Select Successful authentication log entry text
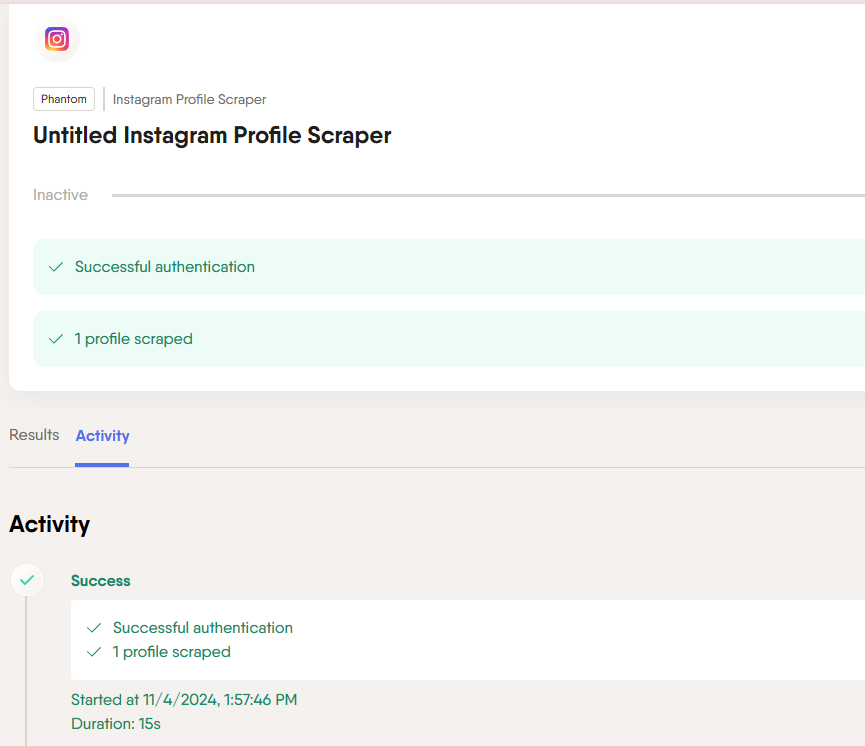The width and height of the screenshot is (865, 746). [x=203, y=628]
